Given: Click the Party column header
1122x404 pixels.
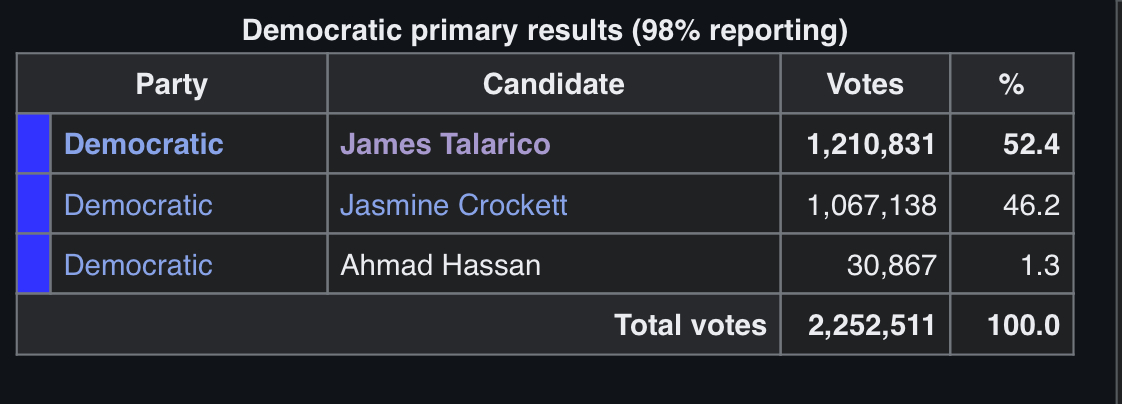Looking at the screenshot, I should [171, 84].
